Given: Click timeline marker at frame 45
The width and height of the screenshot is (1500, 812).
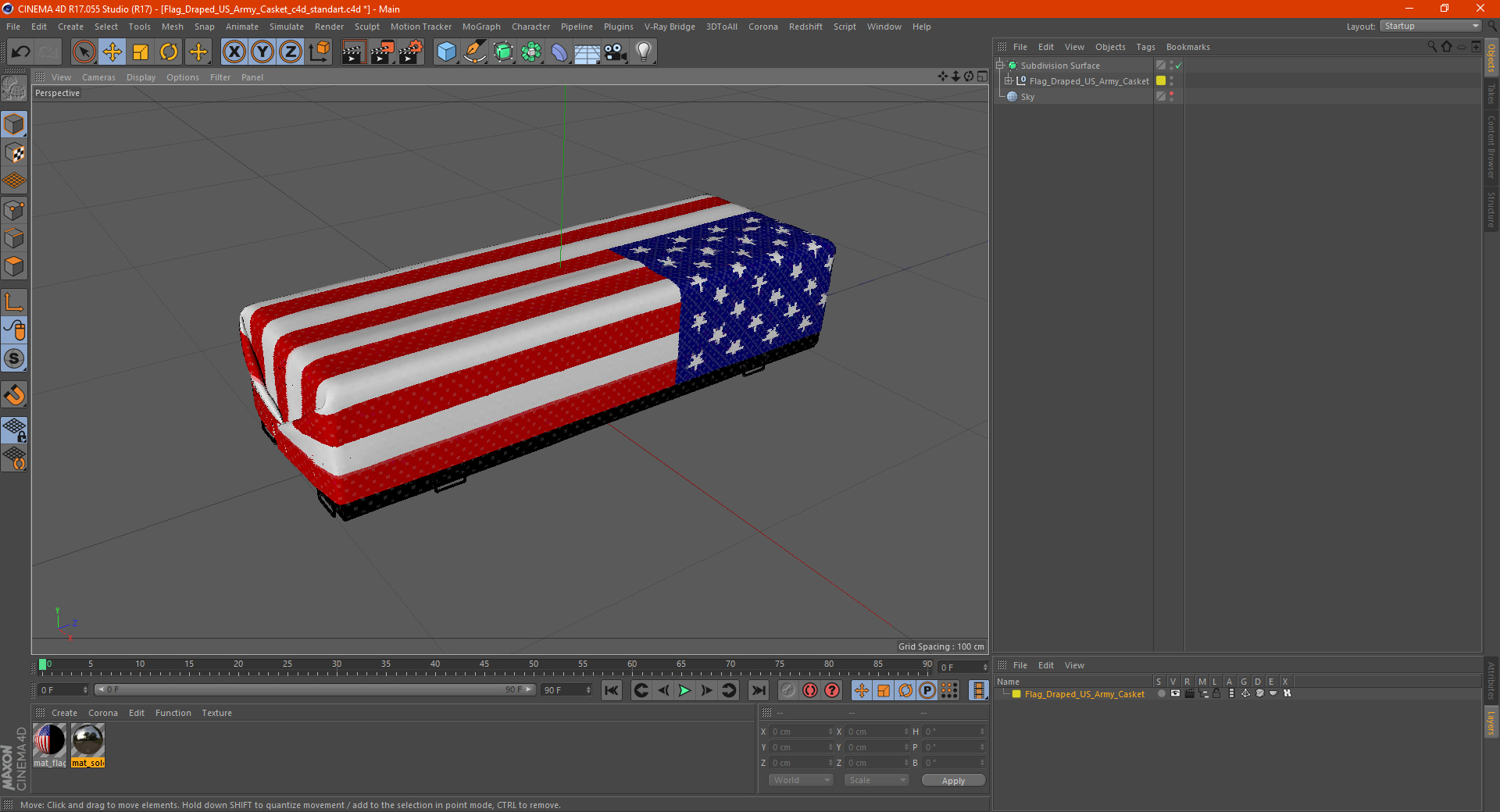Looking at the screenshot, I should click(484, 665).
